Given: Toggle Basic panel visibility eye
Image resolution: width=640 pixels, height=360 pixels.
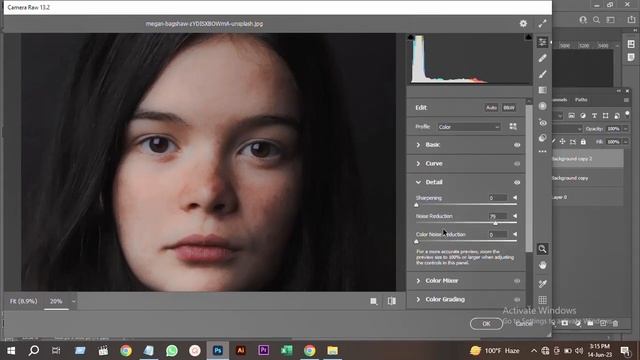Looking at the screenshot, I should 517,145.
